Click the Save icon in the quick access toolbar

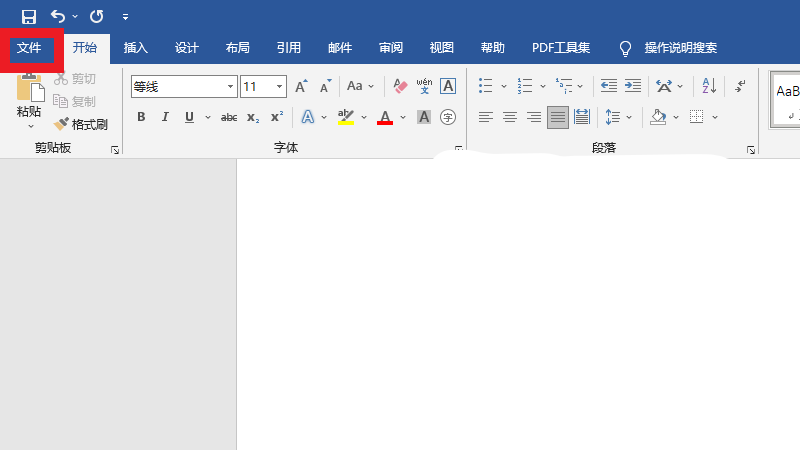pyautogui.click(x=28, y=17)
